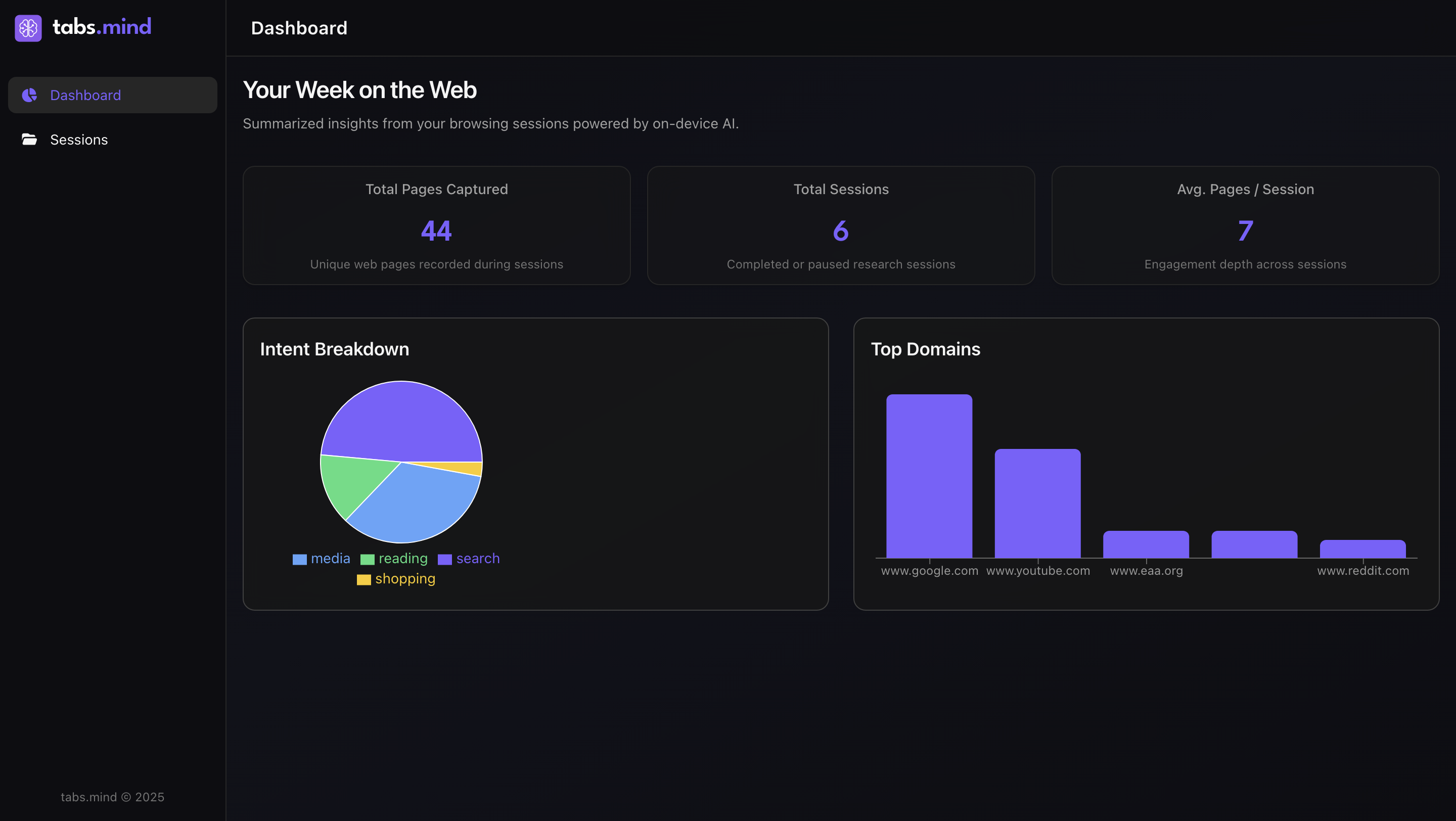Click the www.youtube.com bar
The image size is (1456, 821).
1038,503
